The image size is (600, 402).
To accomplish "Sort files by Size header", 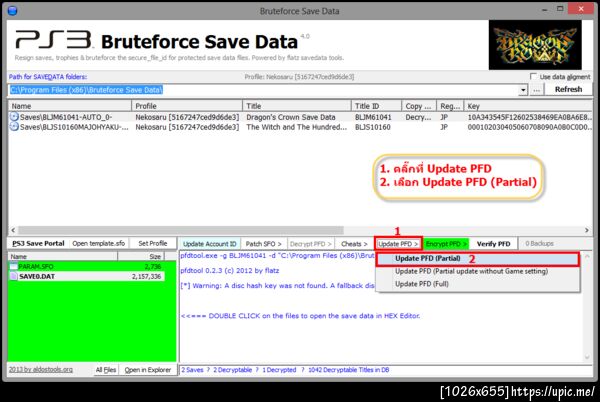I will pos(141,256).
